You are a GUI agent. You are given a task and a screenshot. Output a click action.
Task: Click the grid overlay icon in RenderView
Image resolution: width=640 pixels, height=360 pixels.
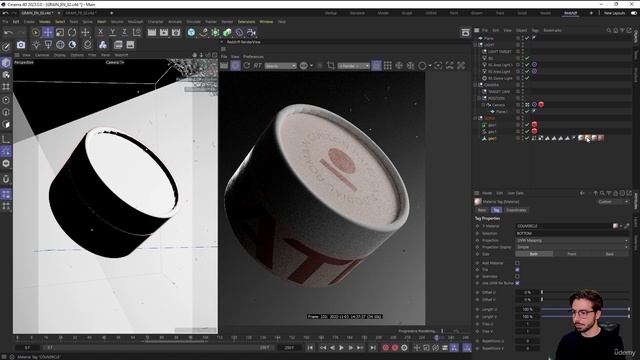coord(388,65)
